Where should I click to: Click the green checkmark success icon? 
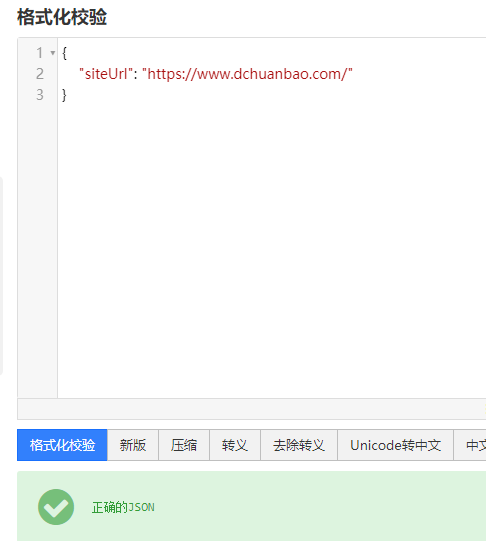coord(56,507)
